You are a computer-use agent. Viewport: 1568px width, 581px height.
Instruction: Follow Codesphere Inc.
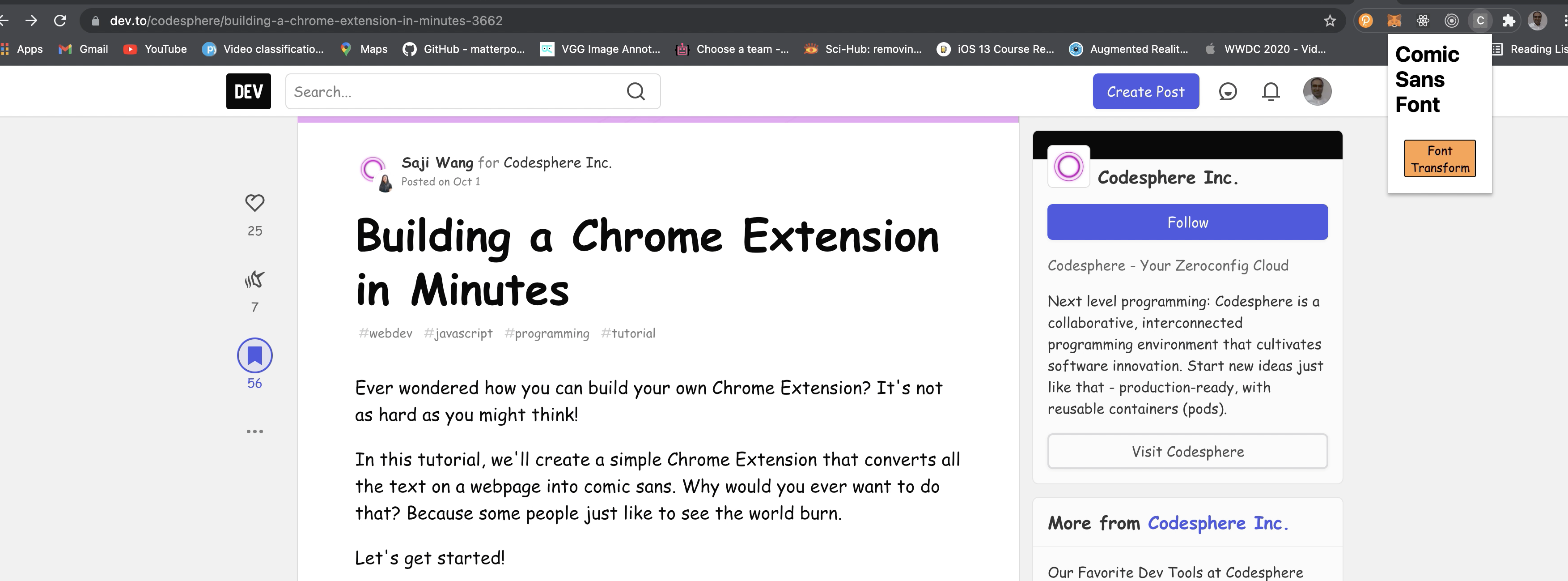click(1187, 222)
